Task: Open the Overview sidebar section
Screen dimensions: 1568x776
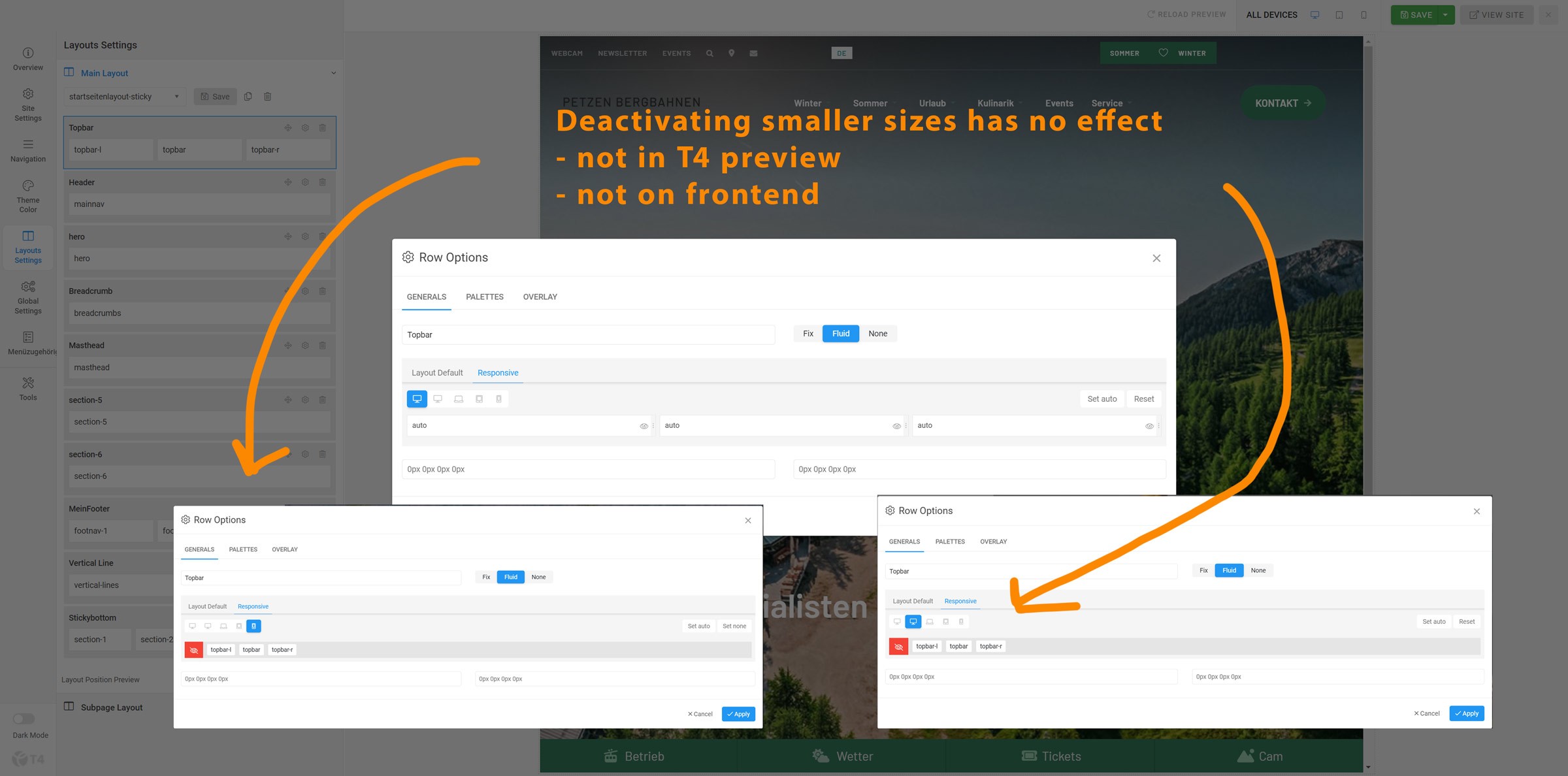Action: [27, 59]
